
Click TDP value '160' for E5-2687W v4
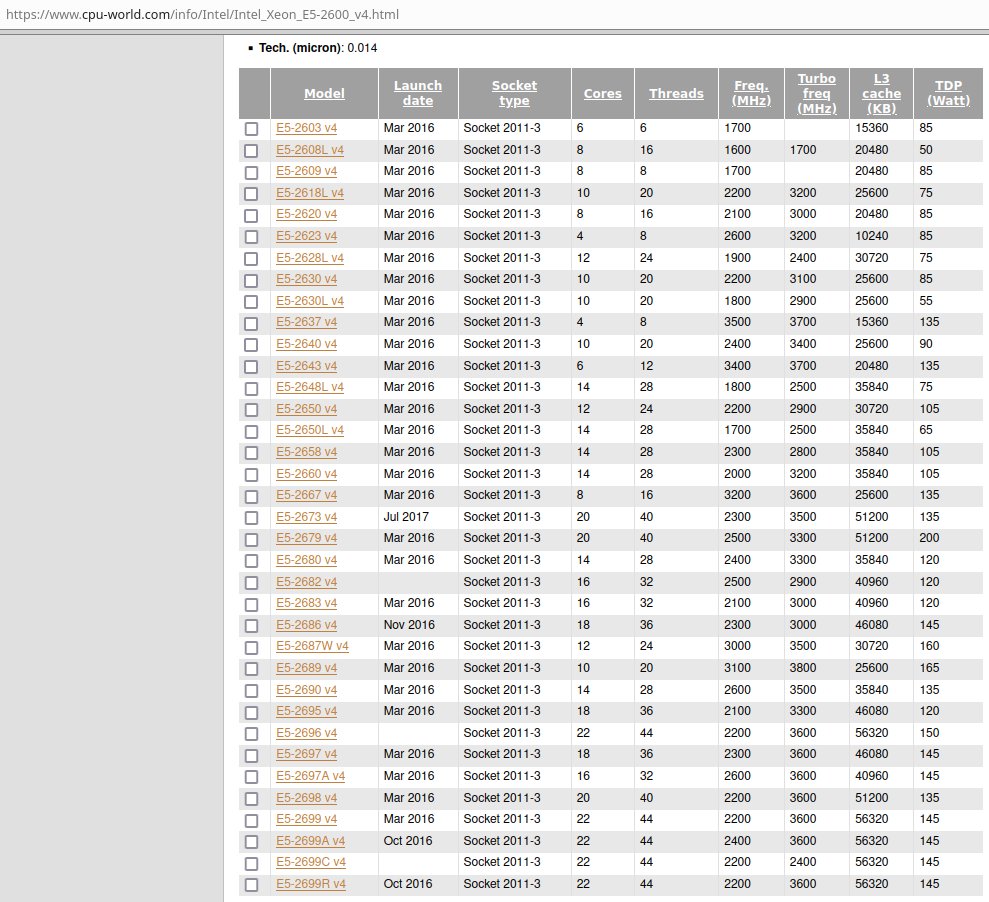pyautogui.click(x=929, y=646)
